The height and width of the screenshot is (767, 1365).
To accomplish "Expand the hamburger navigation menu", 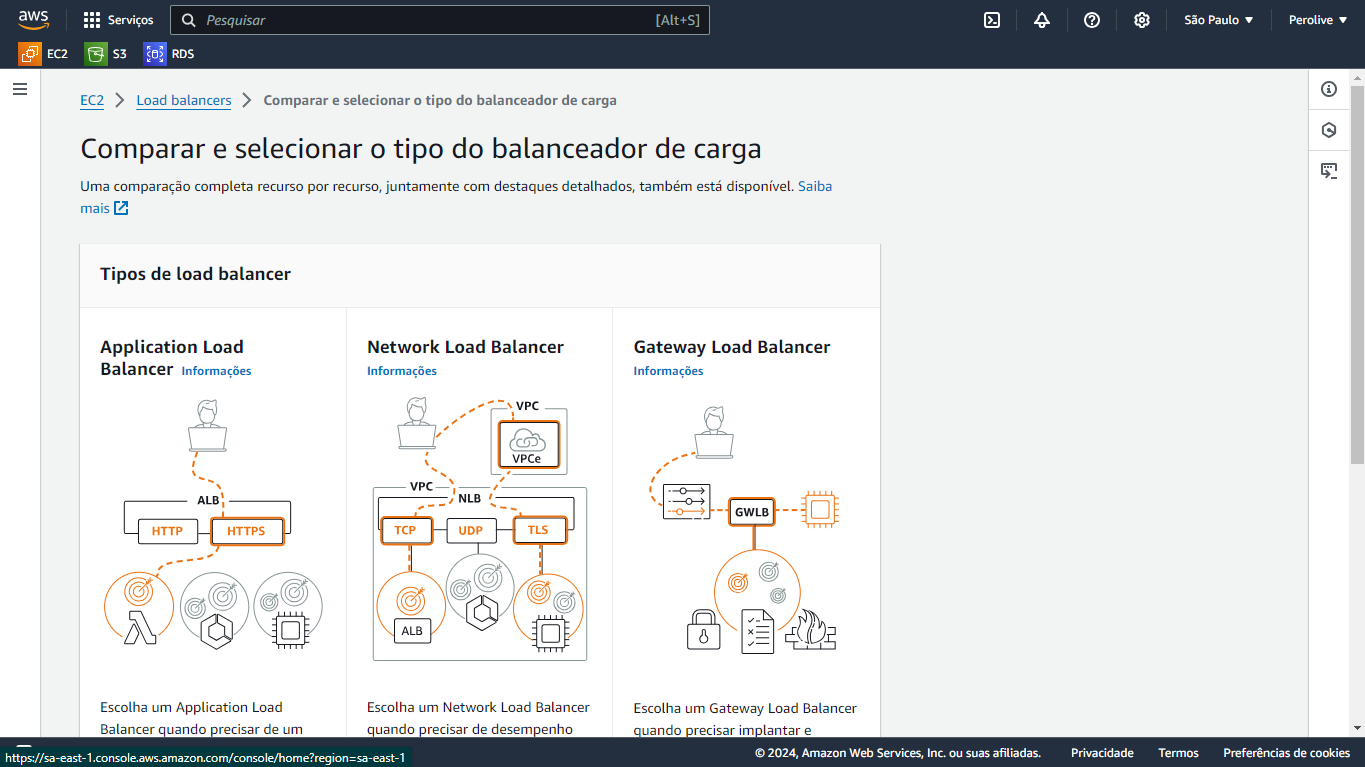I will pos(20,89).
